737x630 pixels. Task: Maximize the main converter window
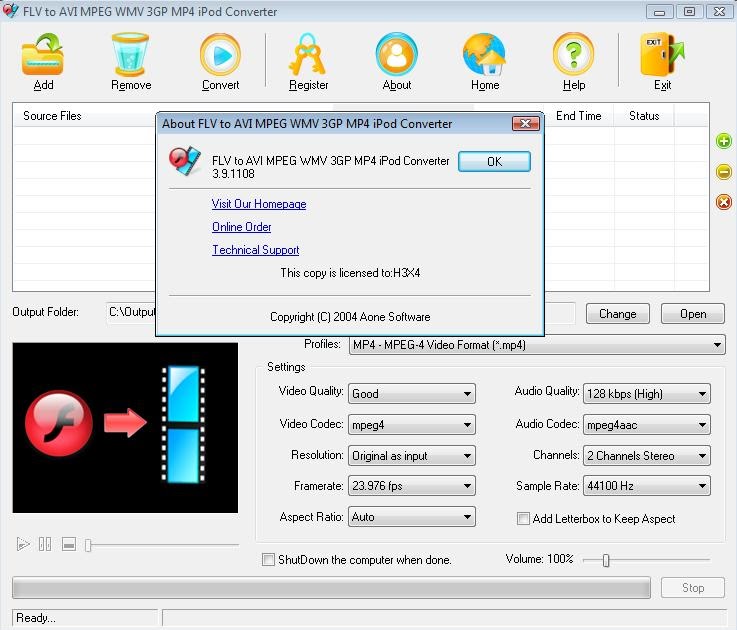(x=690, y=11)
